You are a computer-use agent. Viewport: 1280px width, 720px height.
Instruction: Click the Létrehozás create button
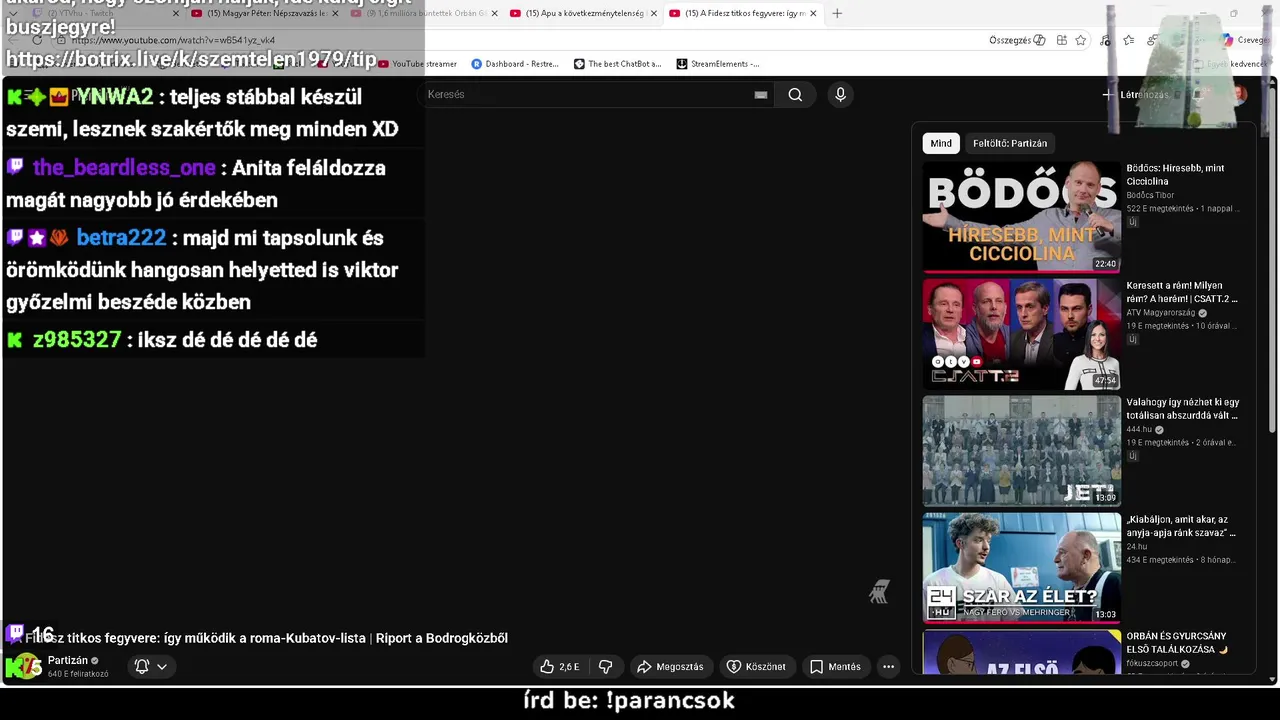click(1135, 95)
